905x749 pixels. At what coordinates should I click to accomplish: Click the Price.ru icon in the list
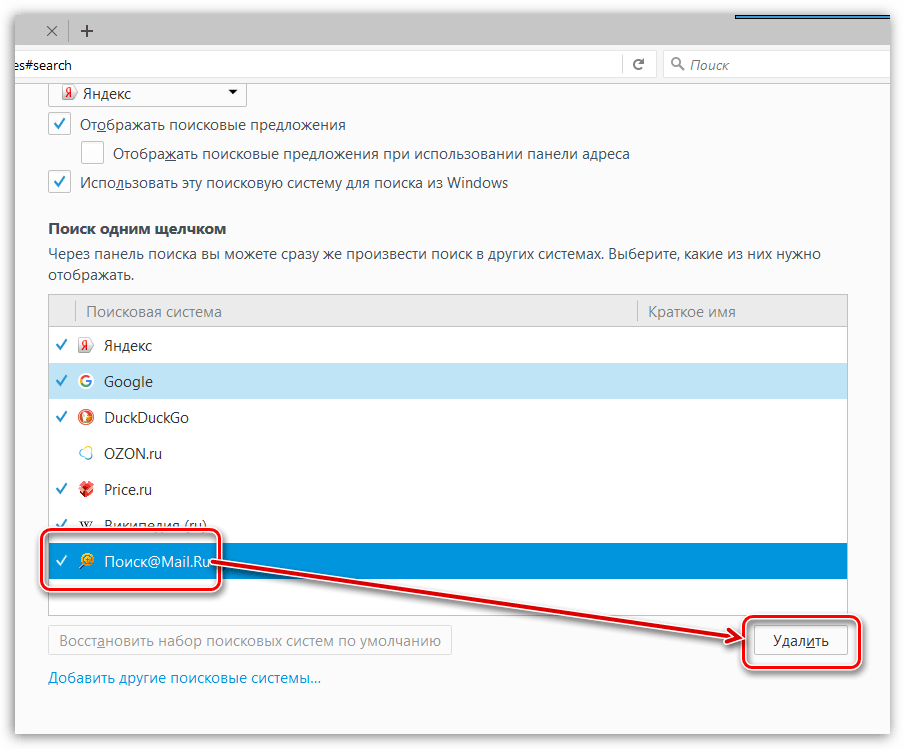tap(86, 489)
